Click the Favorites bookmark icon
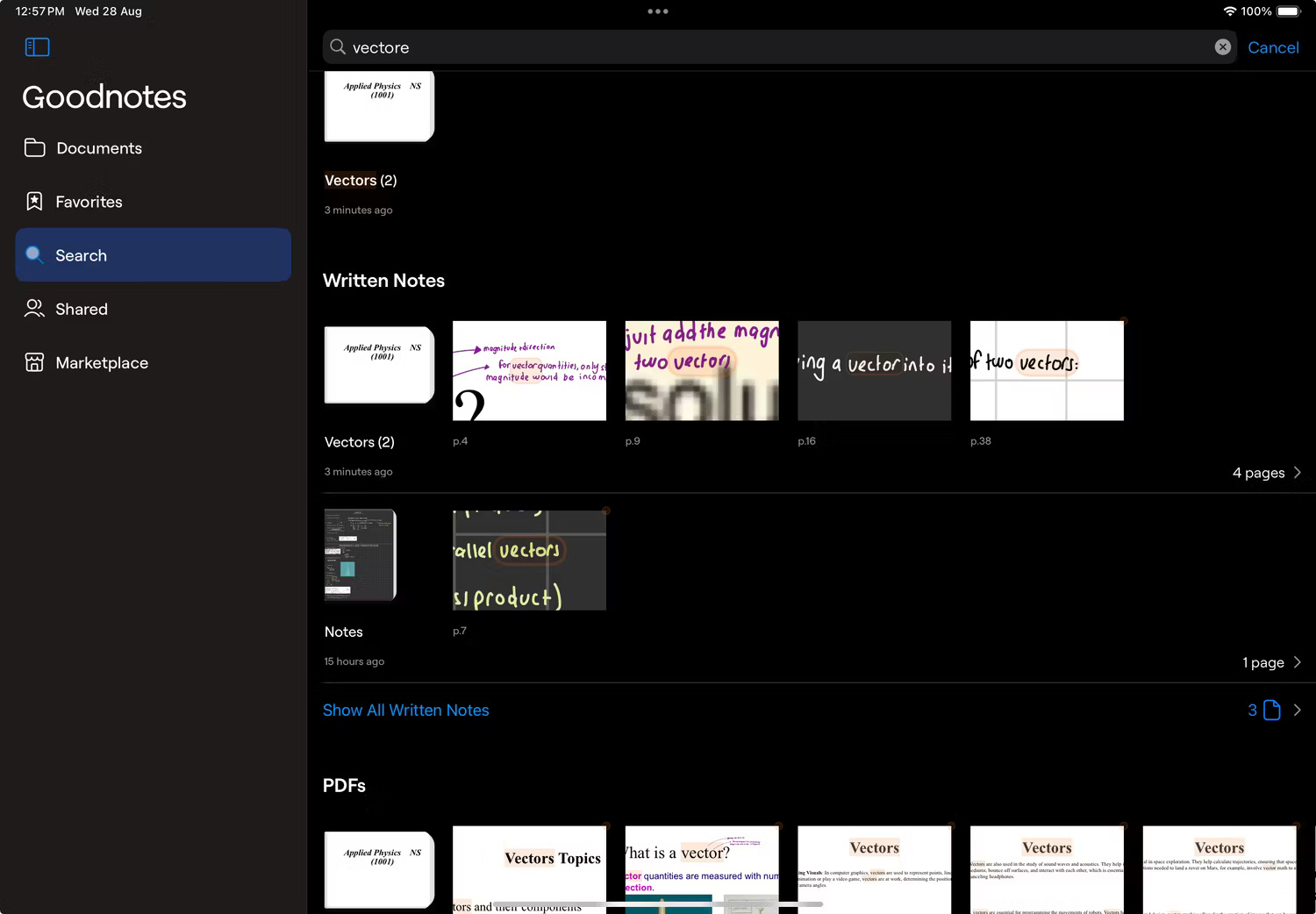Screen dimensions: 1316x914 pos(34,201)
